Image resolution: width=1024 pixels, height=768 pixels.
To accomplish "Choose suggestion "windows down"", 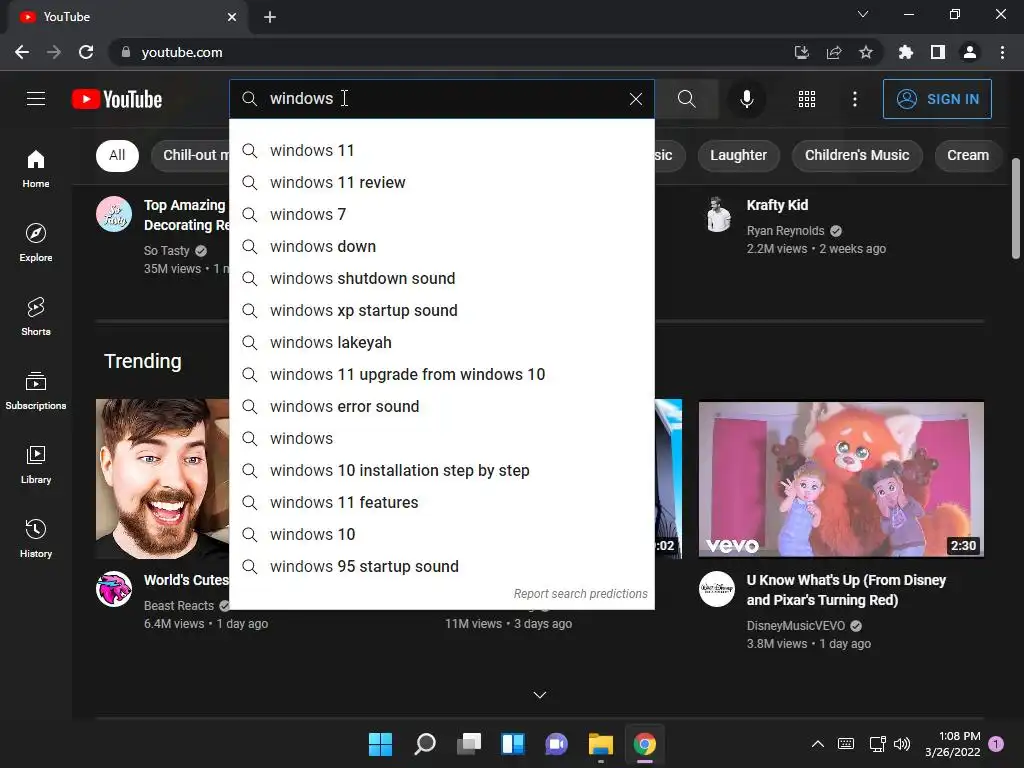I will pos(442,246).
